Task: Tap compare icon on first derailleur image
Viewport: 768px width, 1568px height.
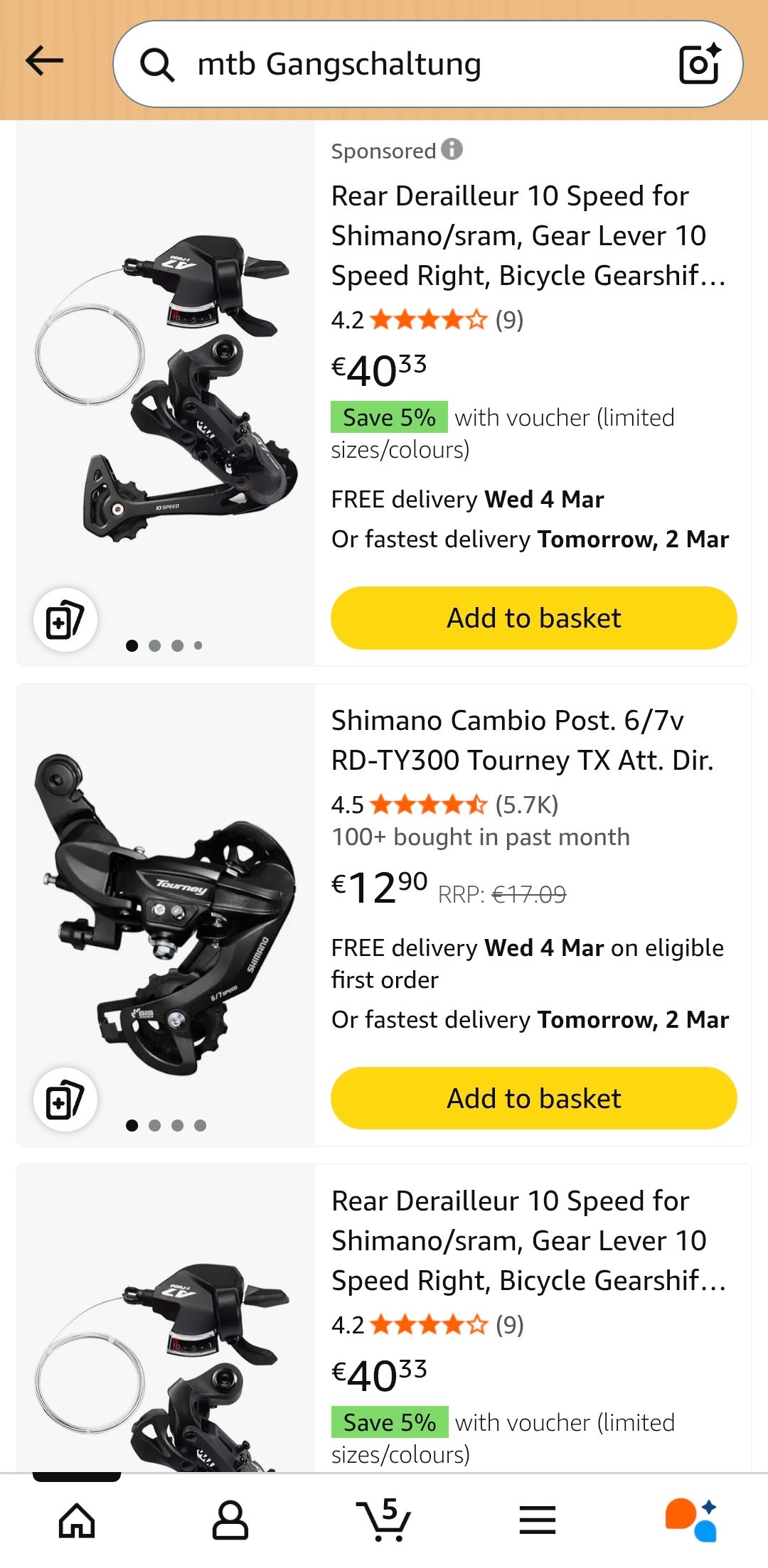Action: 65,620
